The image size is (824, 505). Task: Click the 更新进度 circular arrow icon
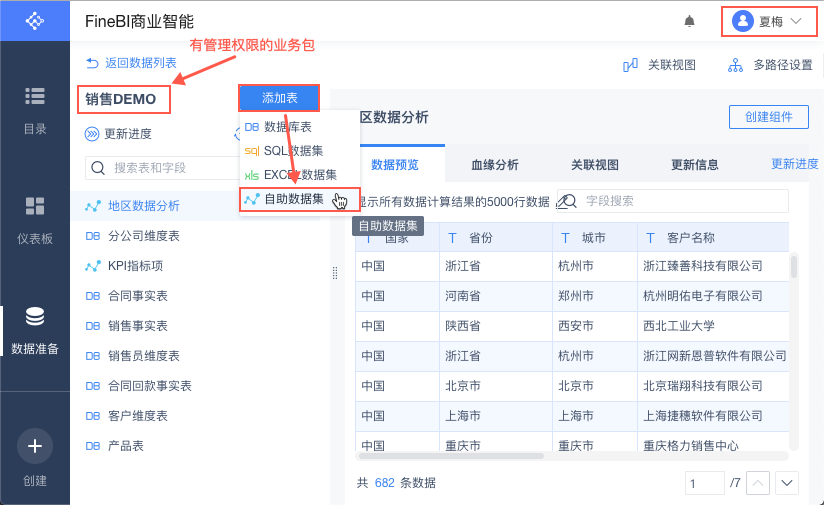(92, 134)
